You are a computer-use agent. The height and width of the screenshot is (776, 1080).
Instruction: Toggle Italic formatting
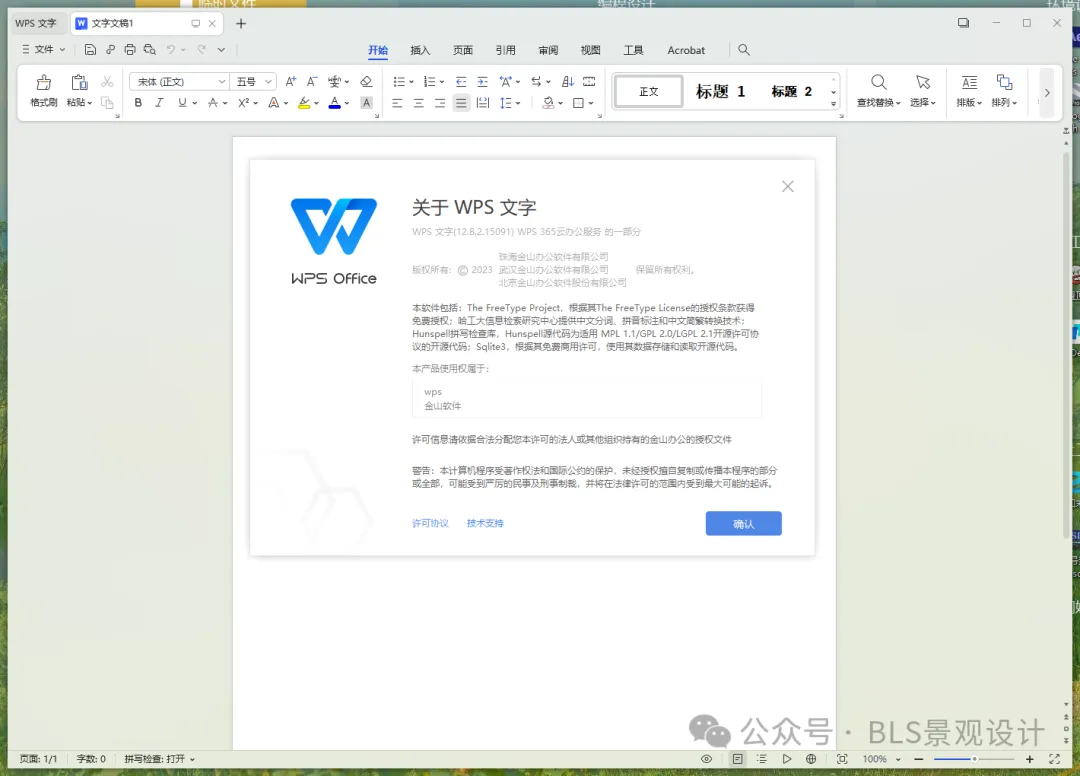click(159, 103)
